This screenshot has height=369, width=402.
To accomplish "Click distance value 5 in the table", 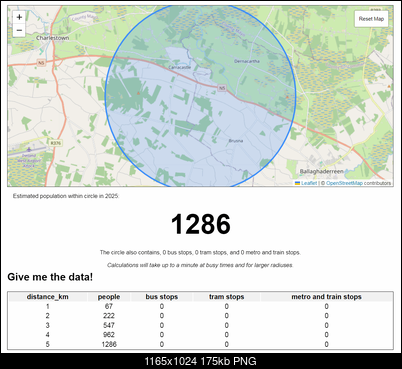I will 48,344.
